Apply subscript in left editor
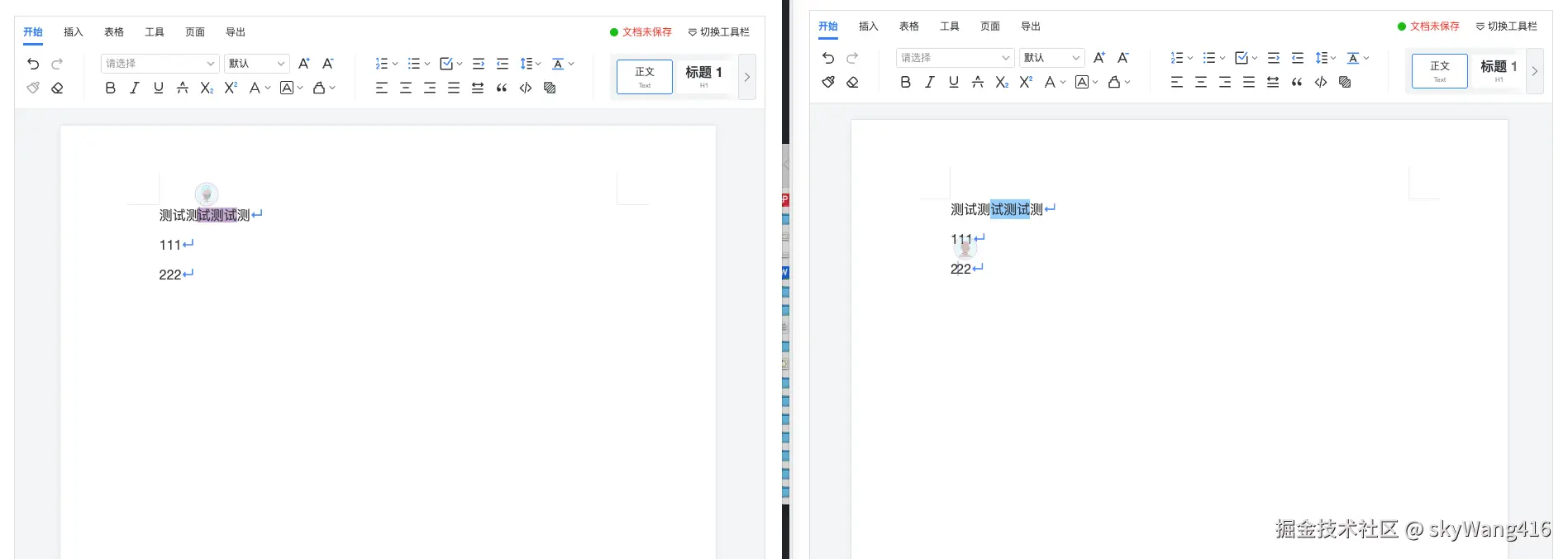The image size is (1568, 559). (x=207, y=88)
